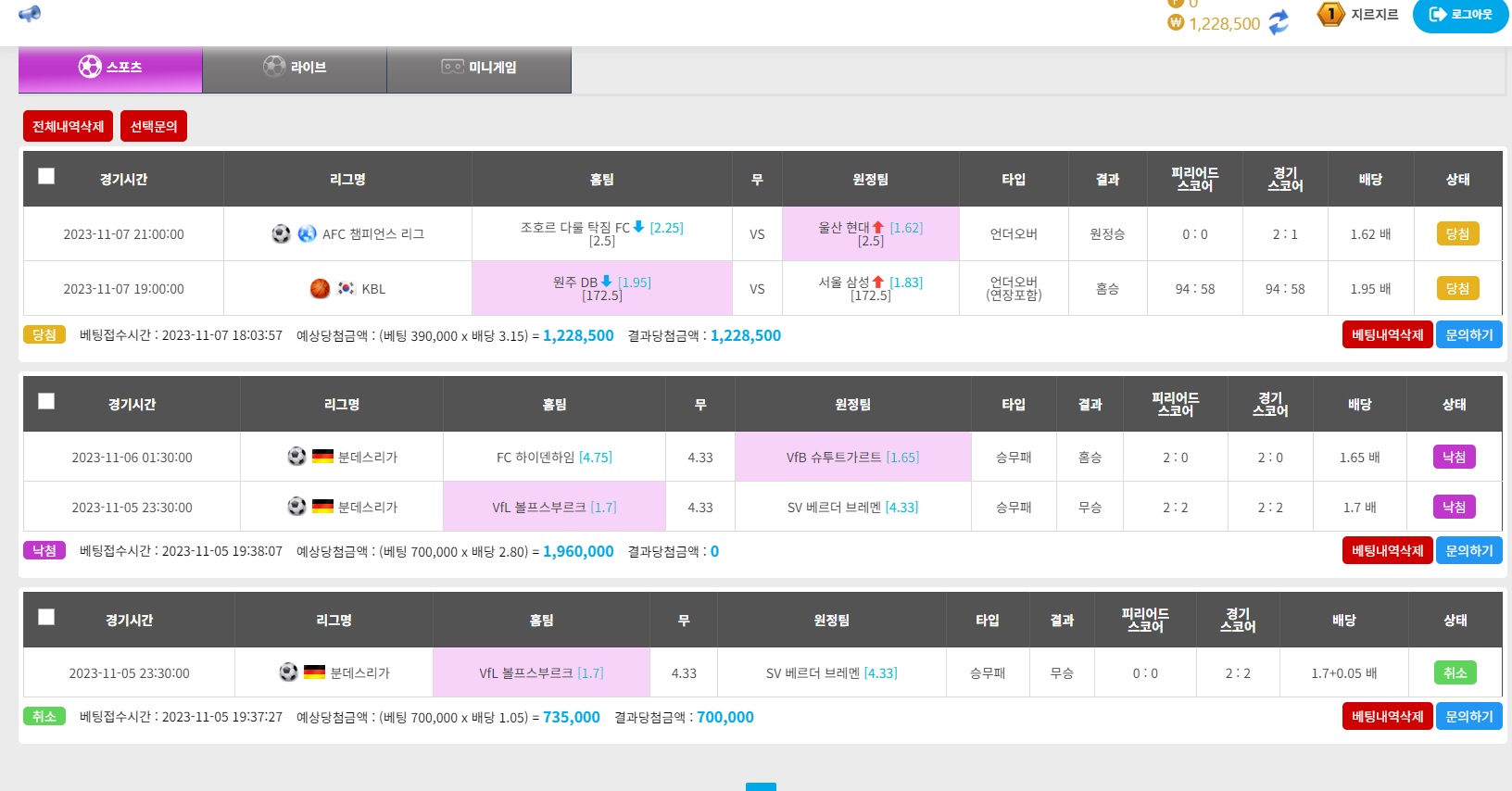1512x791 pixels.
Task: Check the first bet slip's header checkbox
Action: 46,176
